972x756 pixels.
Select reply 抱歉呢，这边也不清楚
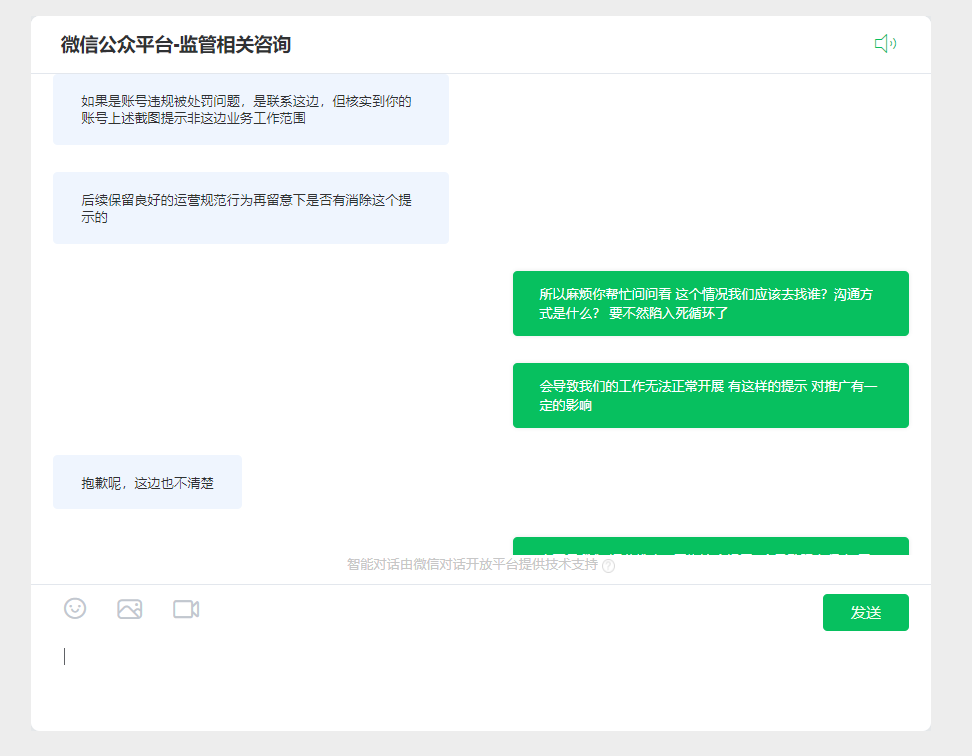point(147,482)
